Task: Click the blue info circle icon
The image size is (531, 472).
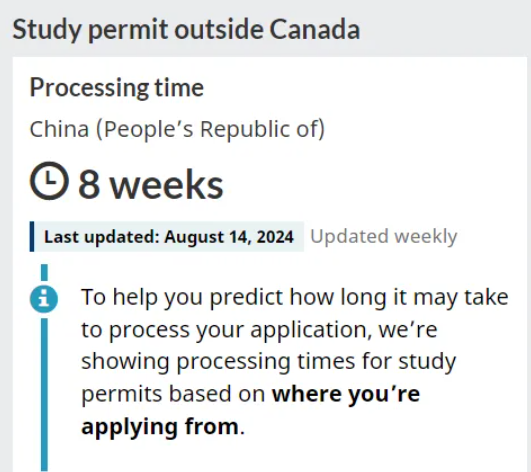Action: click(x=44, y=299)
